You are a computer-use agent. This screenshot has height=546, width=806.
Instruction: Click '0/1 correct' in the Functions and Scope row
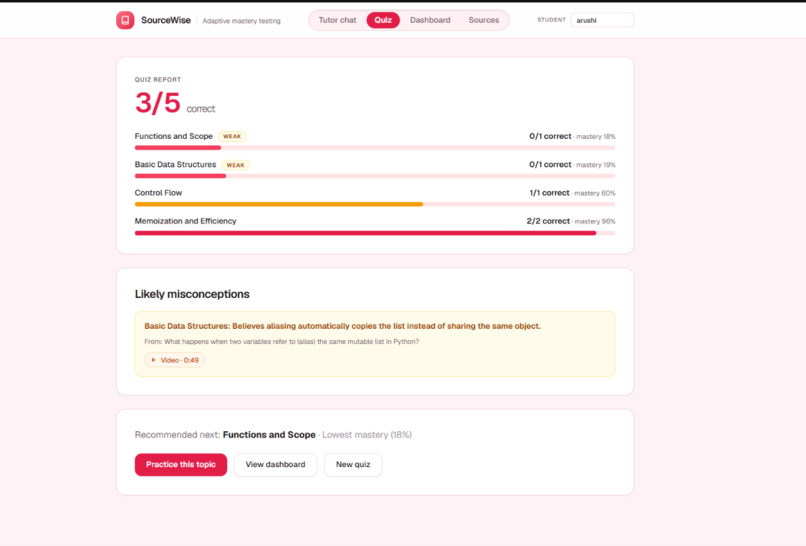coord(550,136)
